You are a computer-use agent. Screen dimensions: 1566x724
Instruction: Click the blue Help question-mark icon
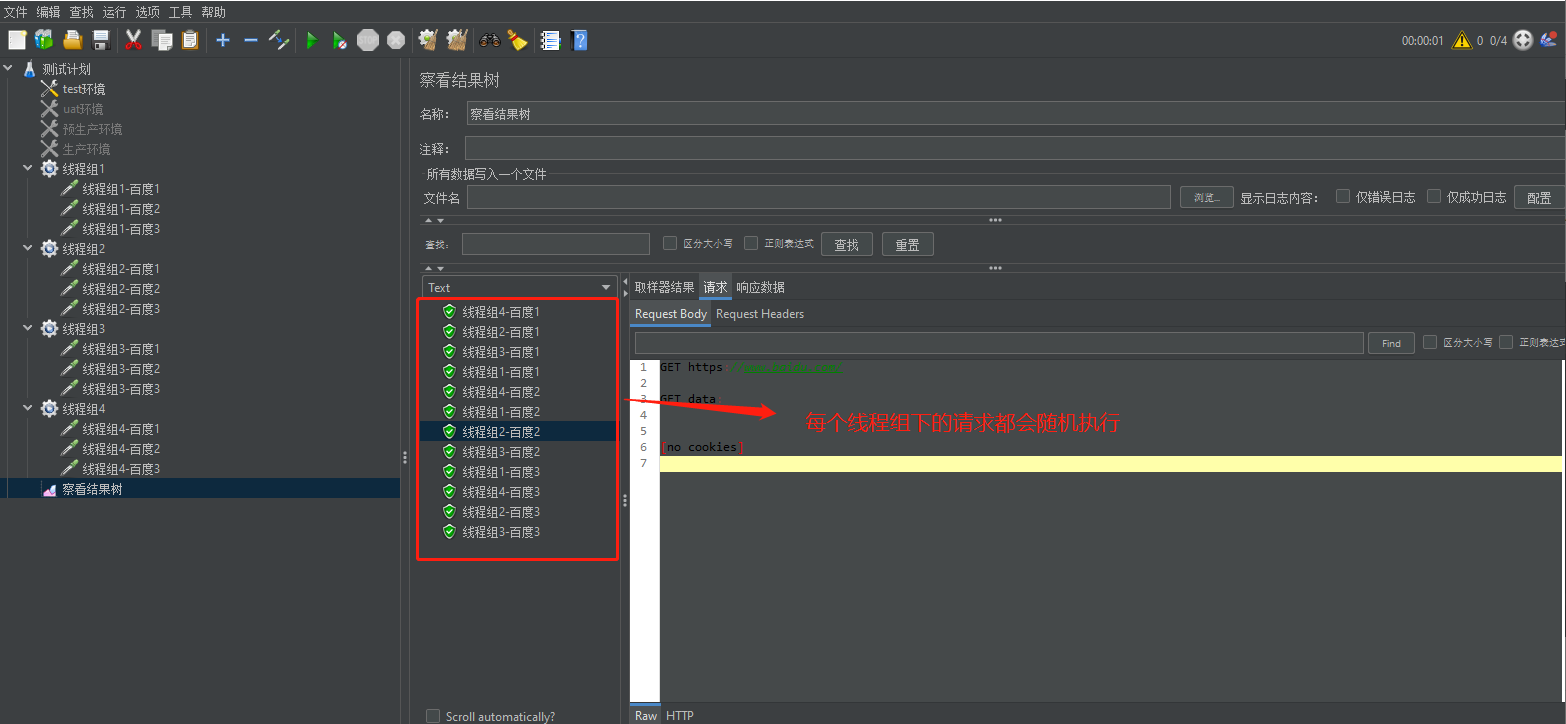tap(579, 40)
